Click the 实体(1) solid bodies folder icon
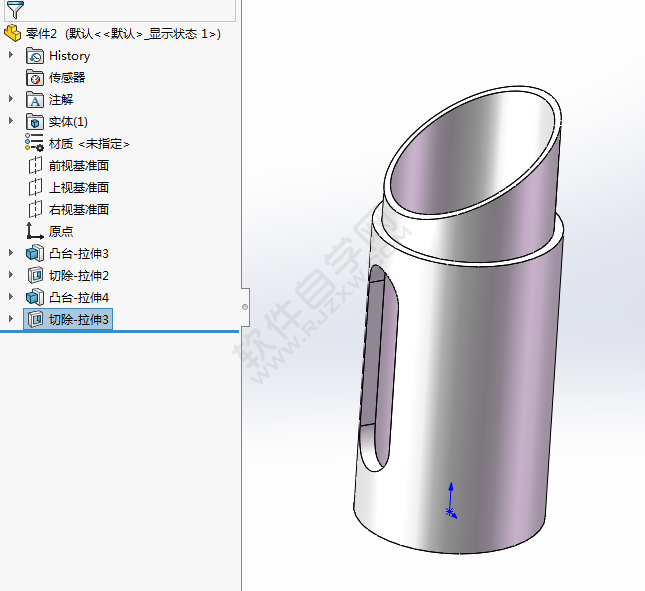Viewport: 645px width, 591px height. tap(35, 122)
